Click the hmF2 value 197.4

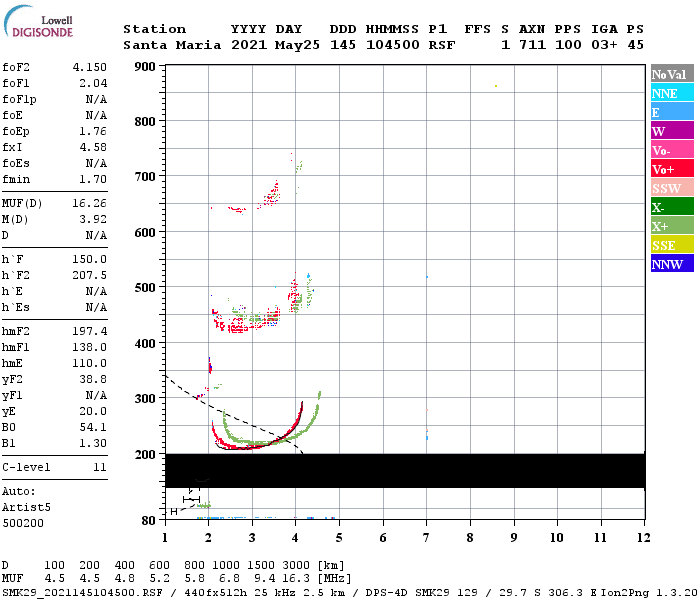[x=90, y=331]
